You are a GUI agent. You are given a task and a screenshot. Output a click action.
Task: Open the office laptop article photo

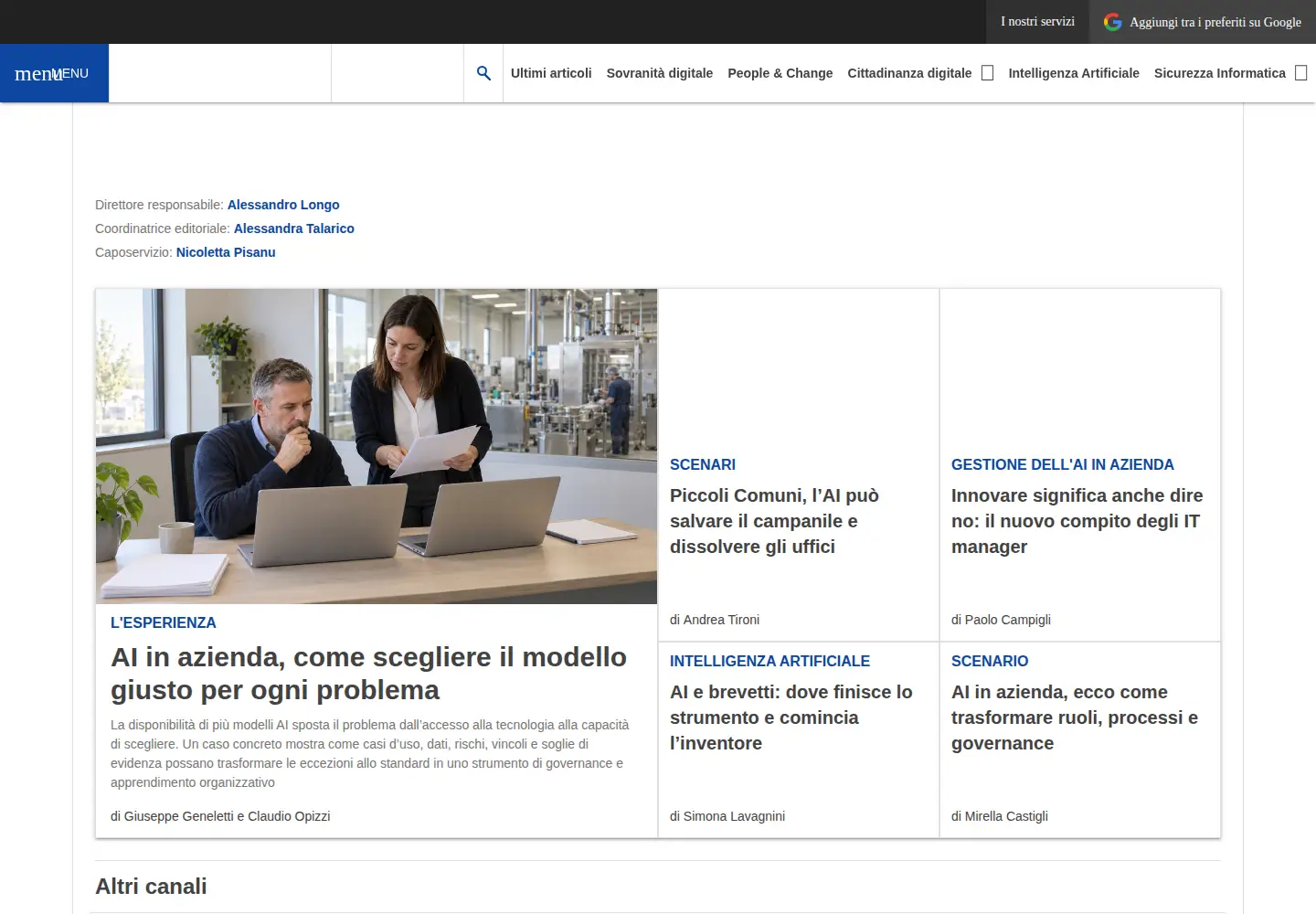[377, 447]
